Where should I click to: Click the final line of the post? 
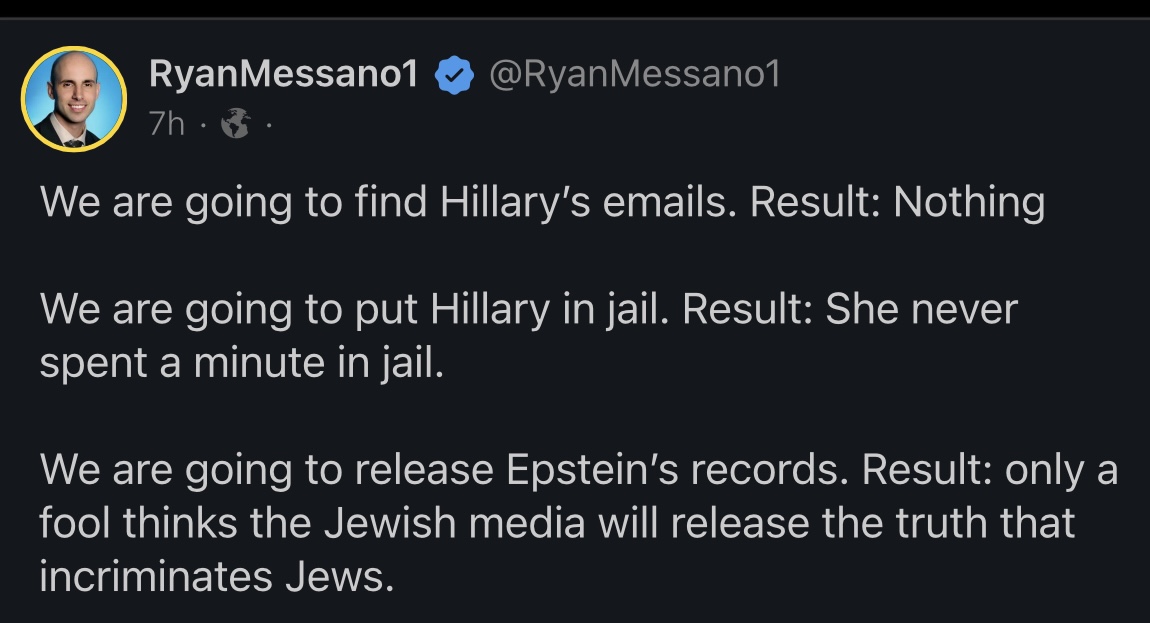pyautogui.click(x=215, y=577)
